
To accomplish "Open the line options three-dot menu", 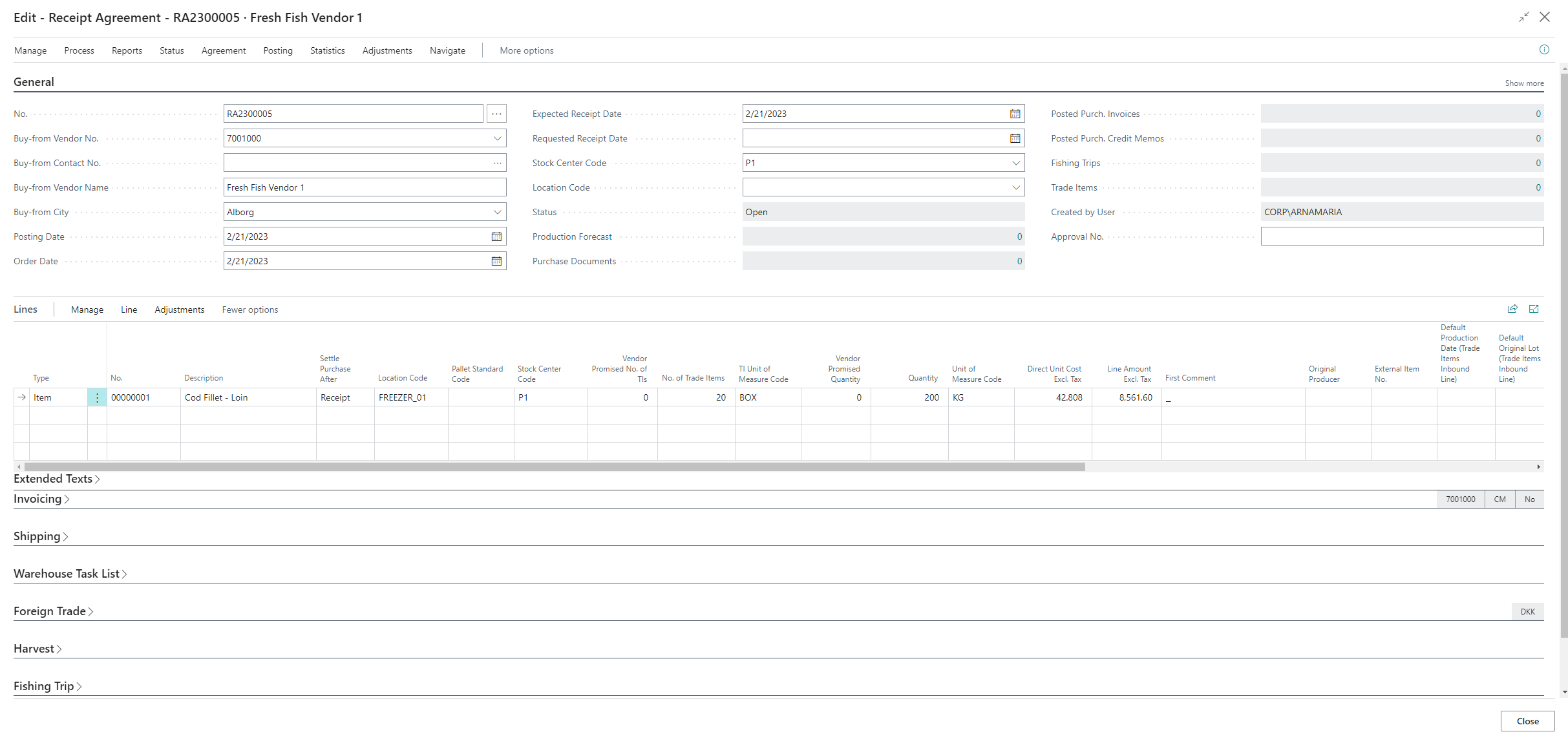I will [x=97, y=397].
